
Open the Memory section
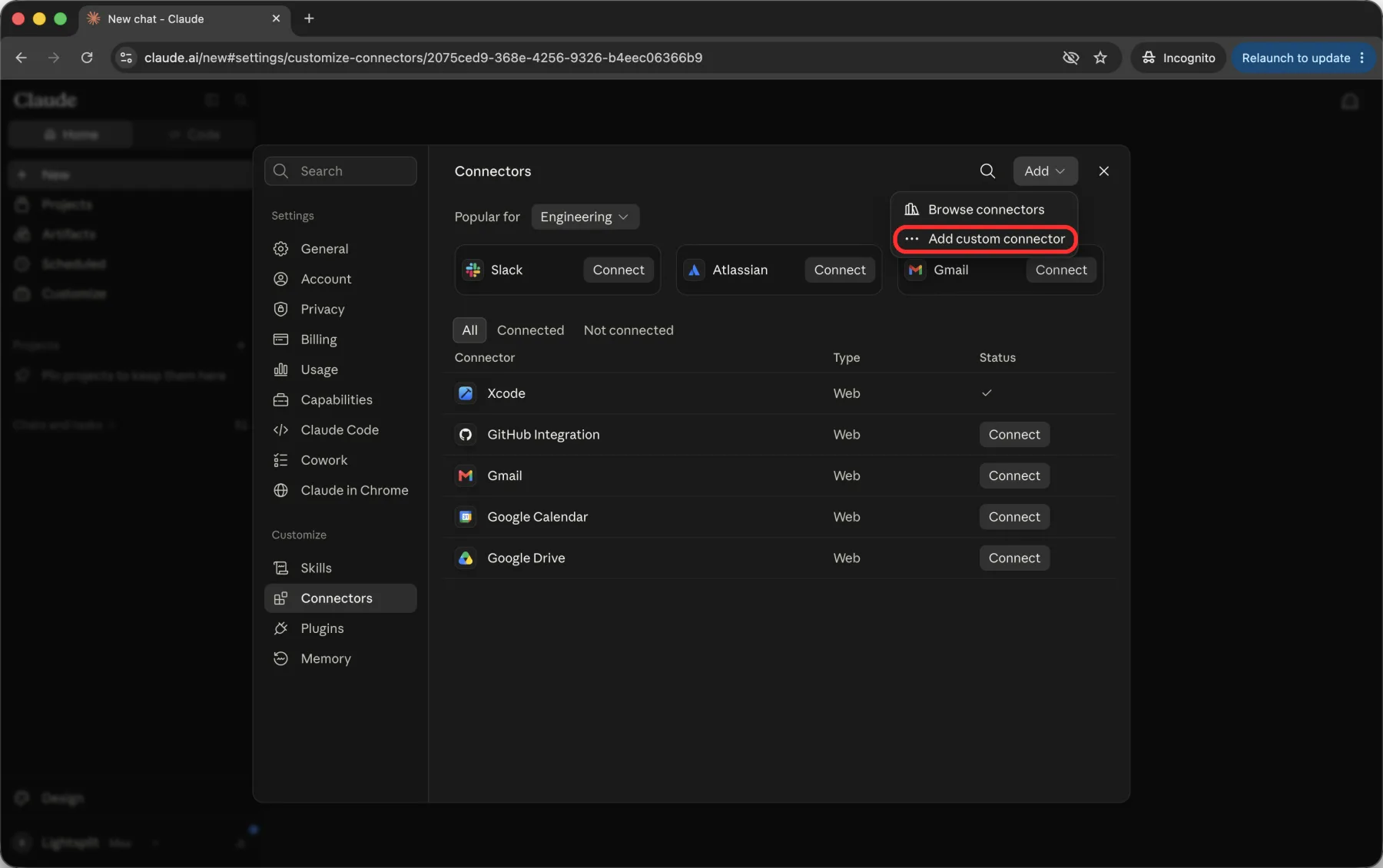coord(340,658)
